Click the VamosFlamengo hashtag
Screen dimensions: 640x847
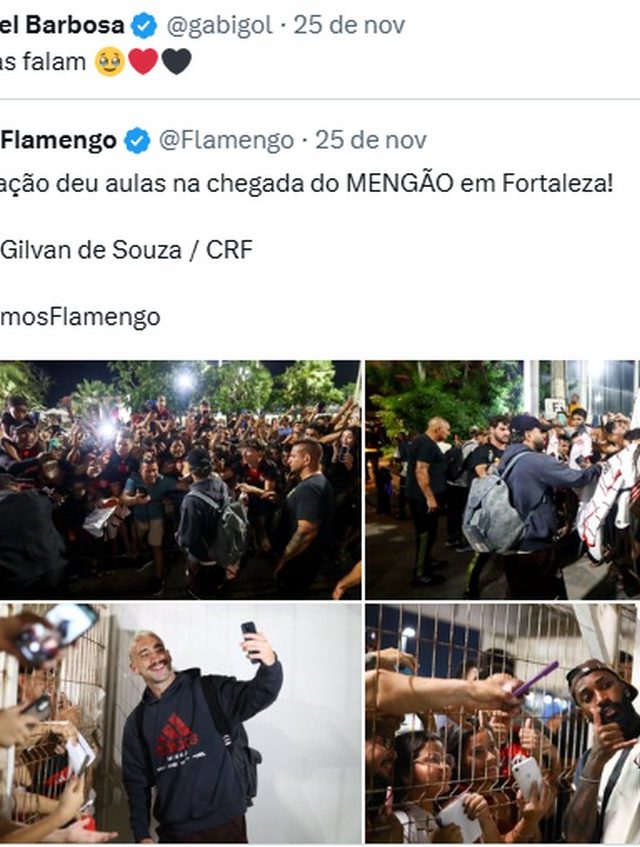[x=80, y=317]
